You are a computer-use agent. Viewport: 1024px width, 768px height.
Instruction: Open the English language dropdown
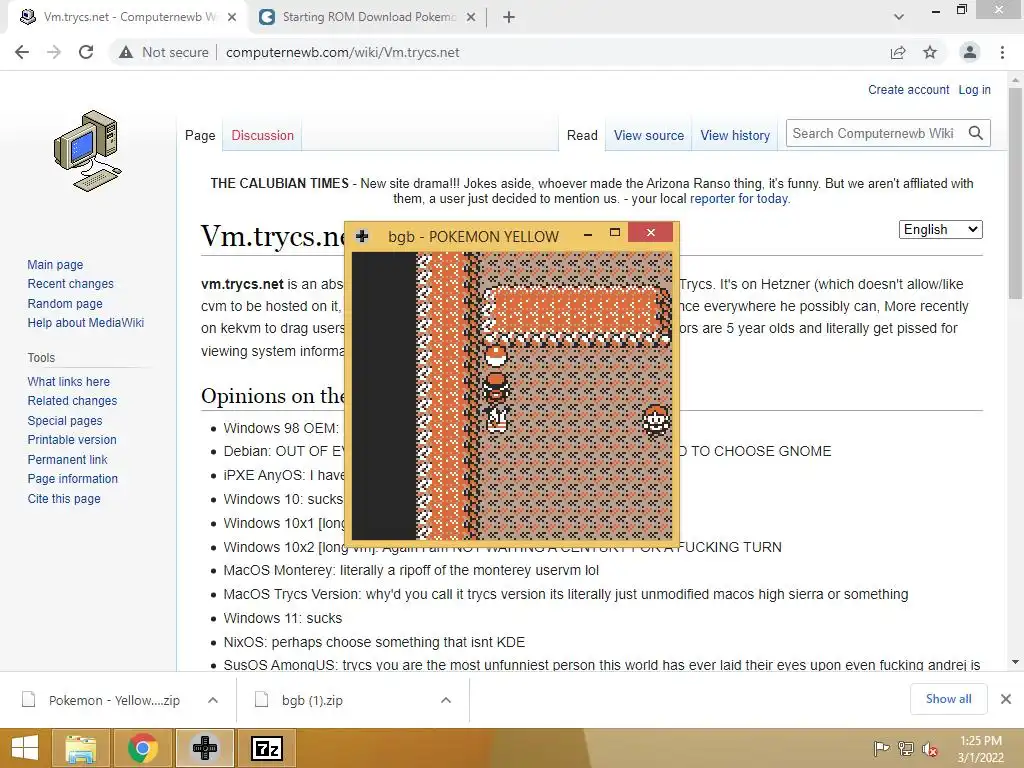pos(940,229)
